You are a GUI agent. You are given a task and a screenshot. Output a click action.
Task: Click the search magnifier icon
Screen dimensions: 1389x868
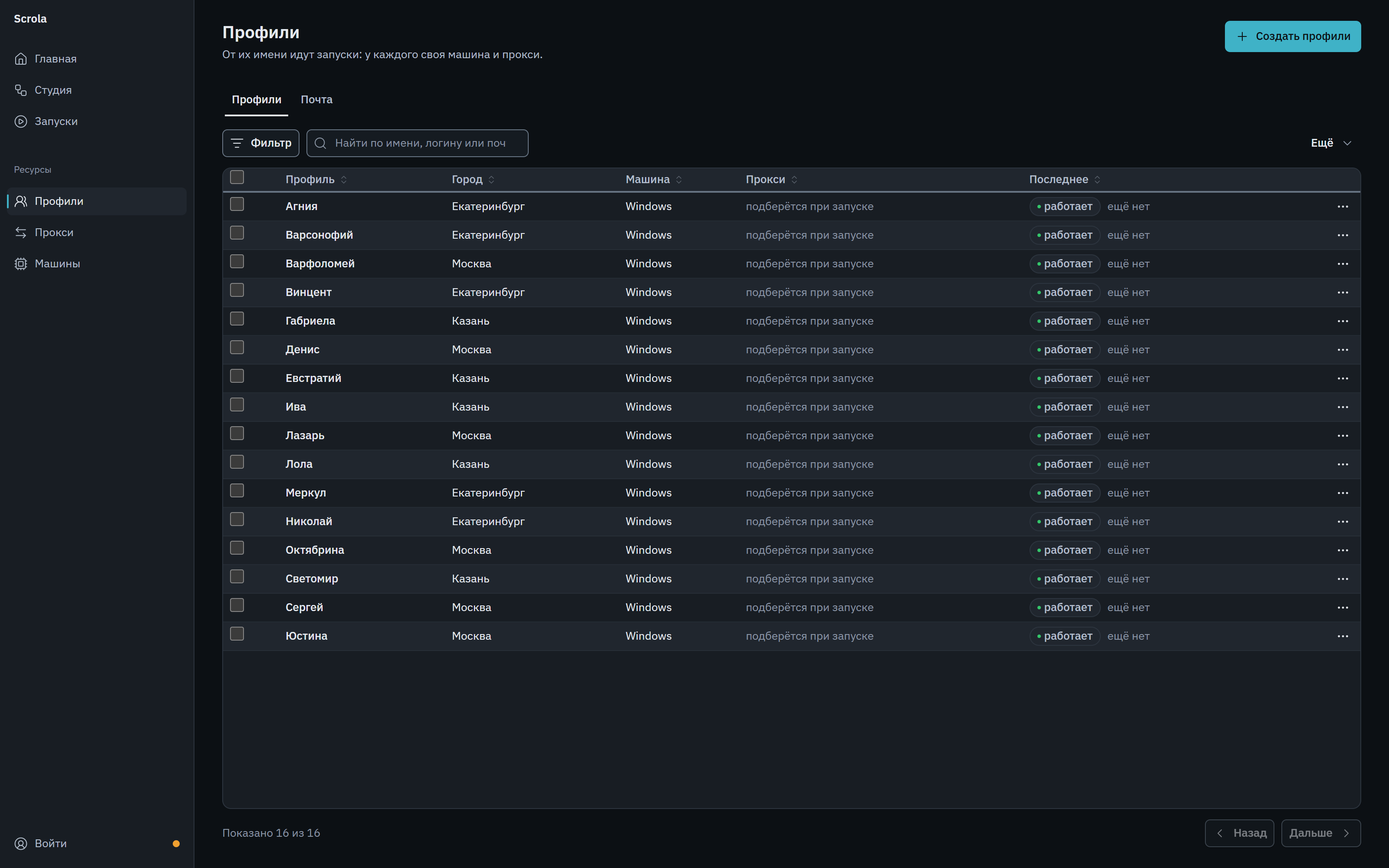[x=320, y=143]
